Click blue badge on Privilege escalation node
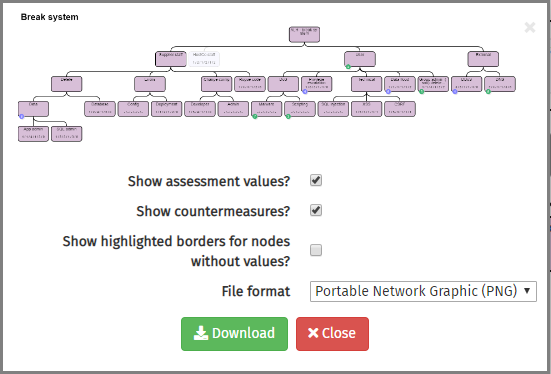Viewport: 551px width, 374px height. 305,91
